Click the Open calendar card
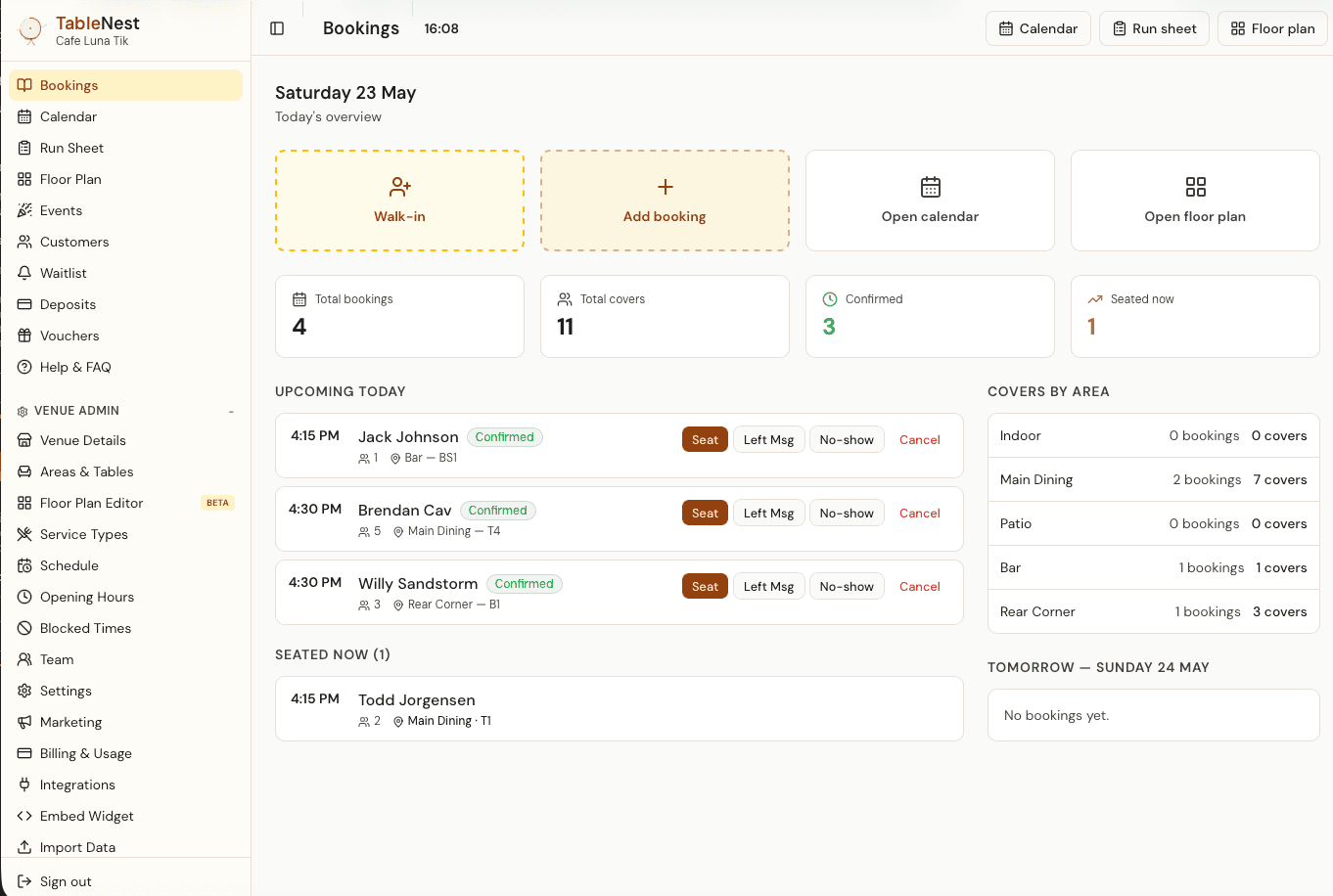This screenshot has height=896, width=1333. point(930,201)
